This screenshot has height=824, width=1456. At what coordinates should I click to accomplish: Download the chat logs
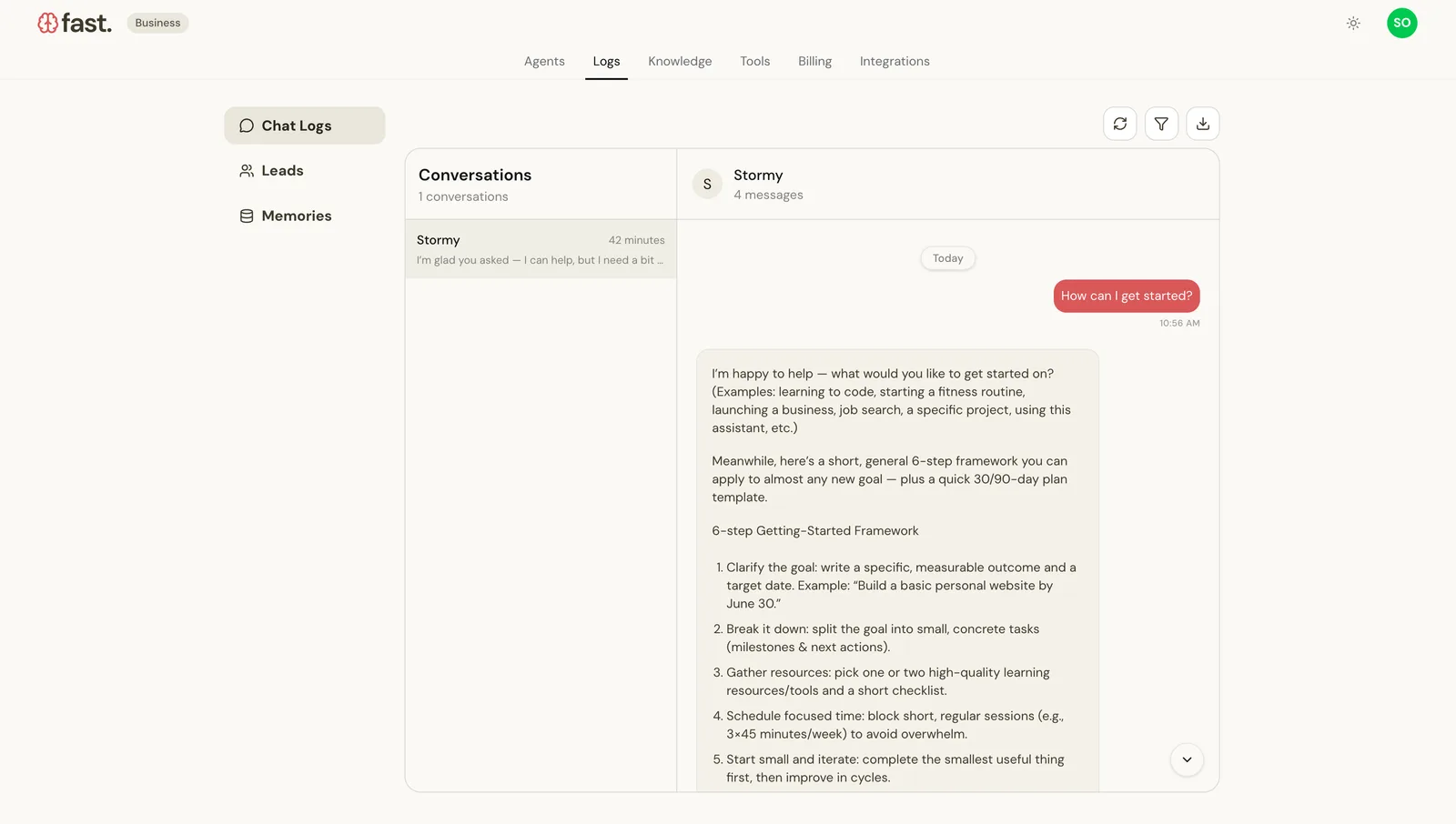[x=1203, y=124]
